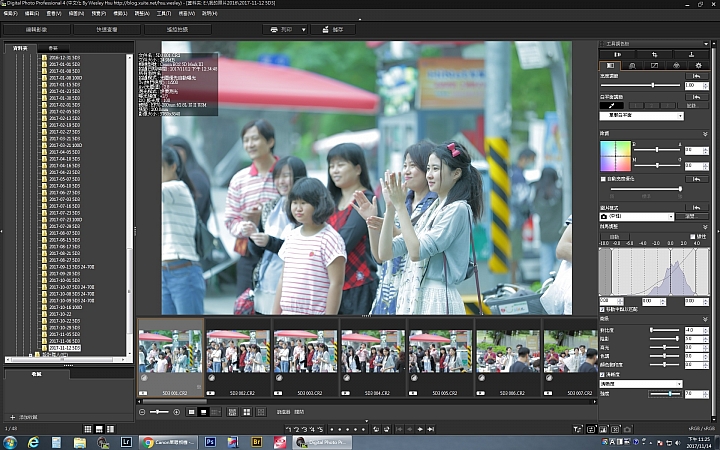Open the settings gear palette tab

click(698, 66)
